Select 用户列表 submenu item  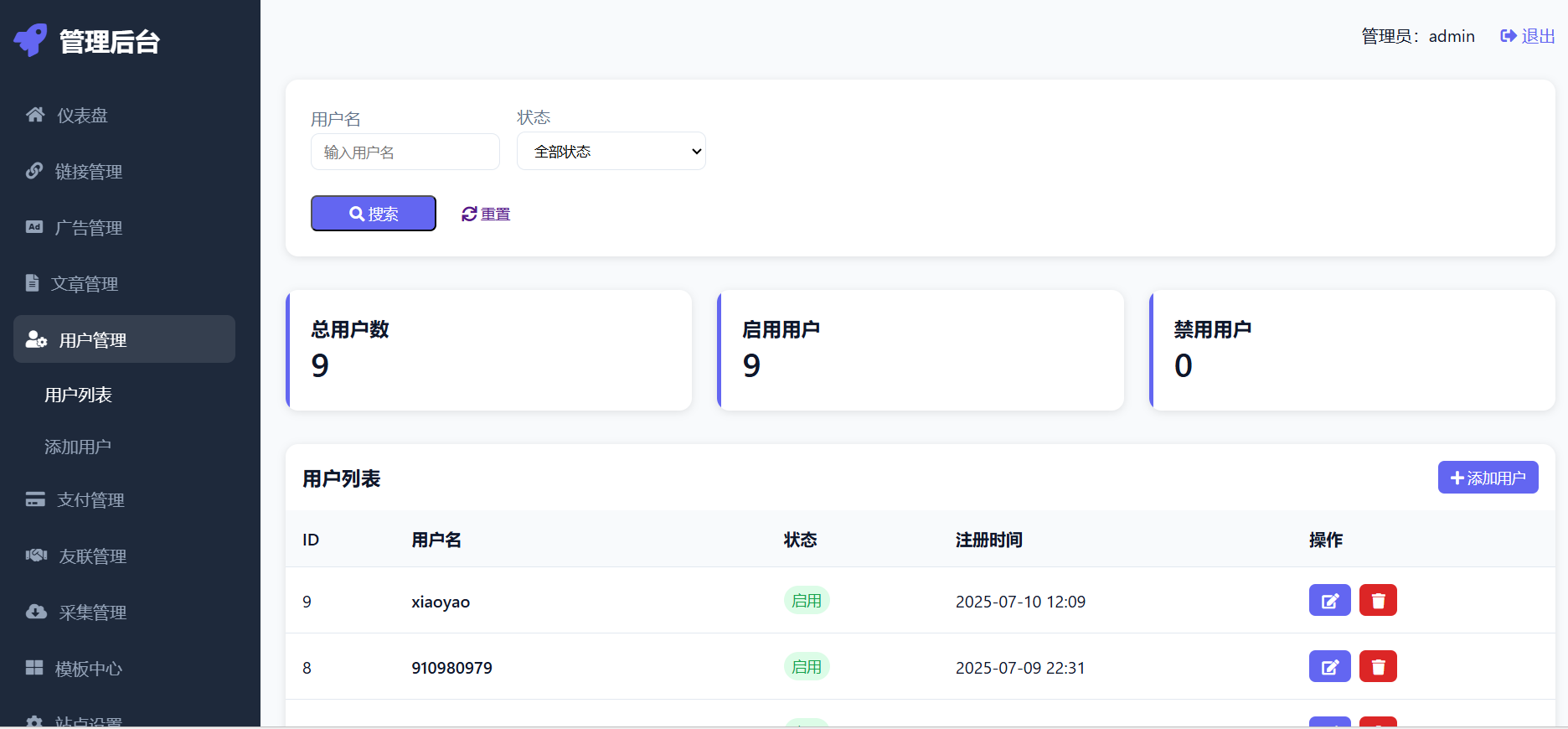coord(78,395)
